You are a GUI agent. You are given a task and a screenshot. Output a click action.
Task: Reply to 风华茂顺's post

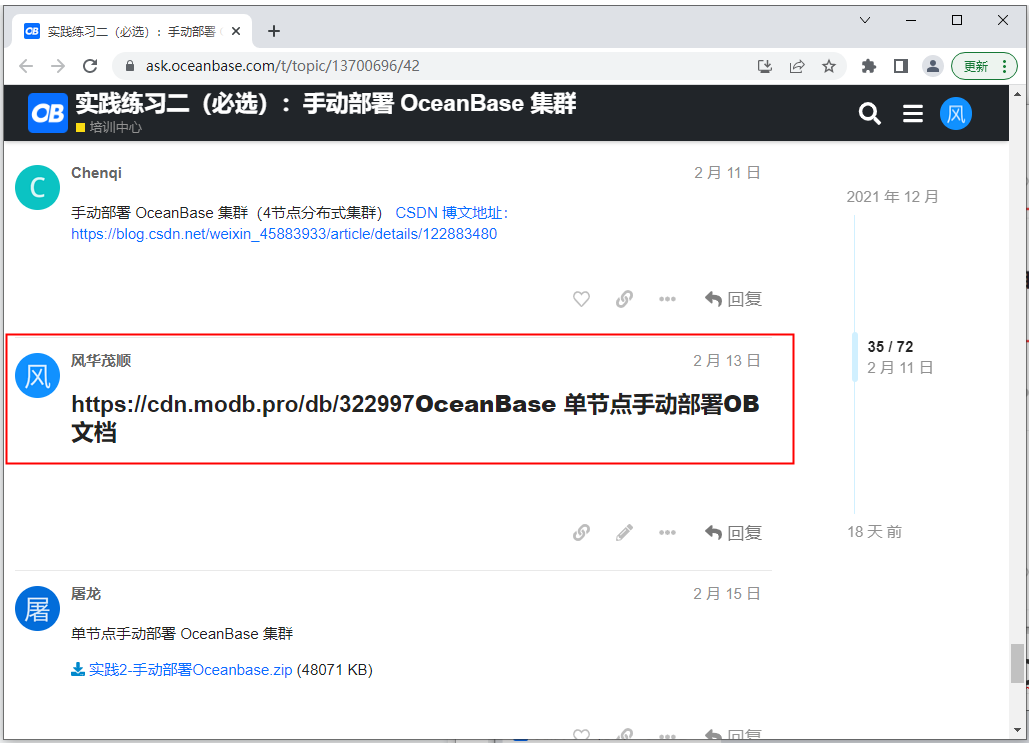[x=733, y=532]
